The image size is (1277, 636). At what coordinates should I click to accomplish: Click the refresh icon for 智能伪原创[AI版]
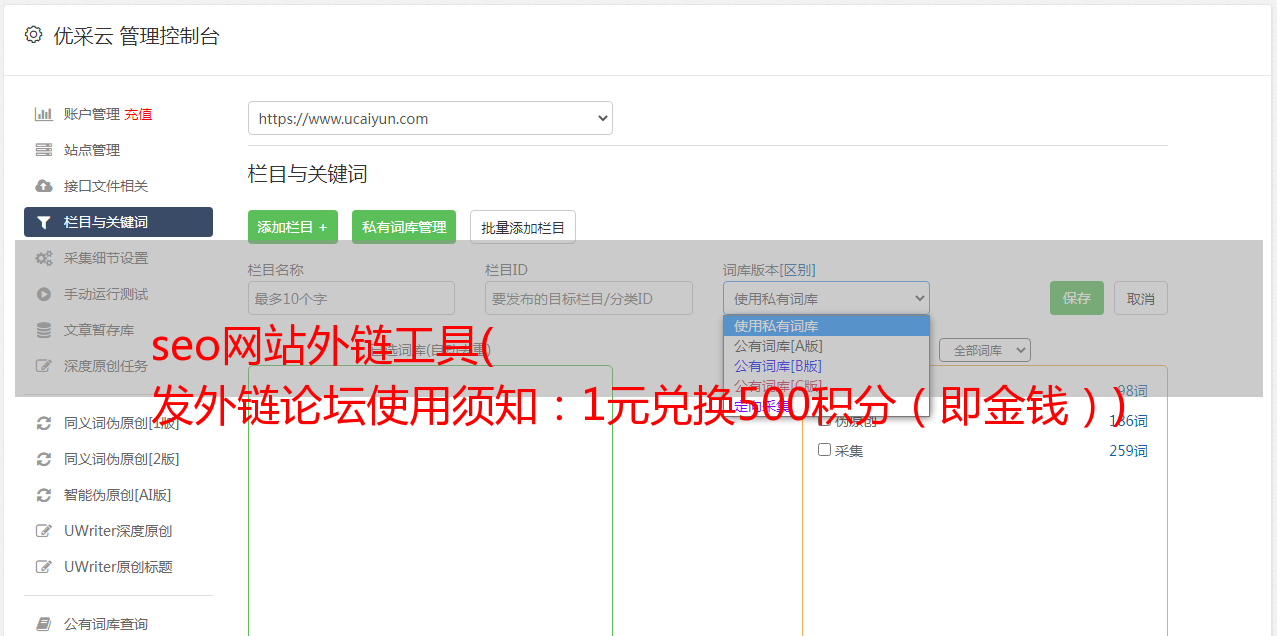[43, 495]
